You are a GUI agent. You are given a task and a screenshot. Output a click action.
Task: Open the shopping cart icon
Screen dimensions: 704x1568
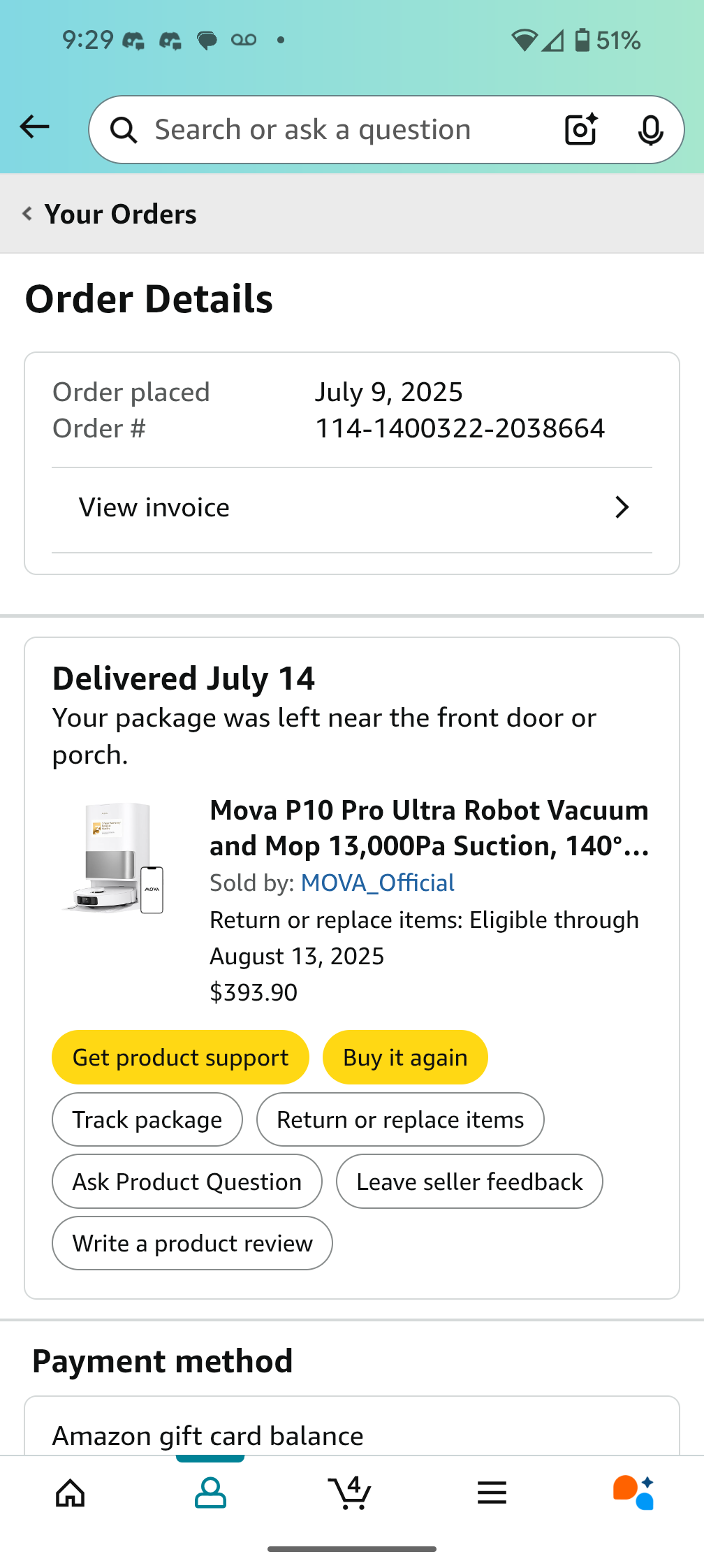(350, 1493)
